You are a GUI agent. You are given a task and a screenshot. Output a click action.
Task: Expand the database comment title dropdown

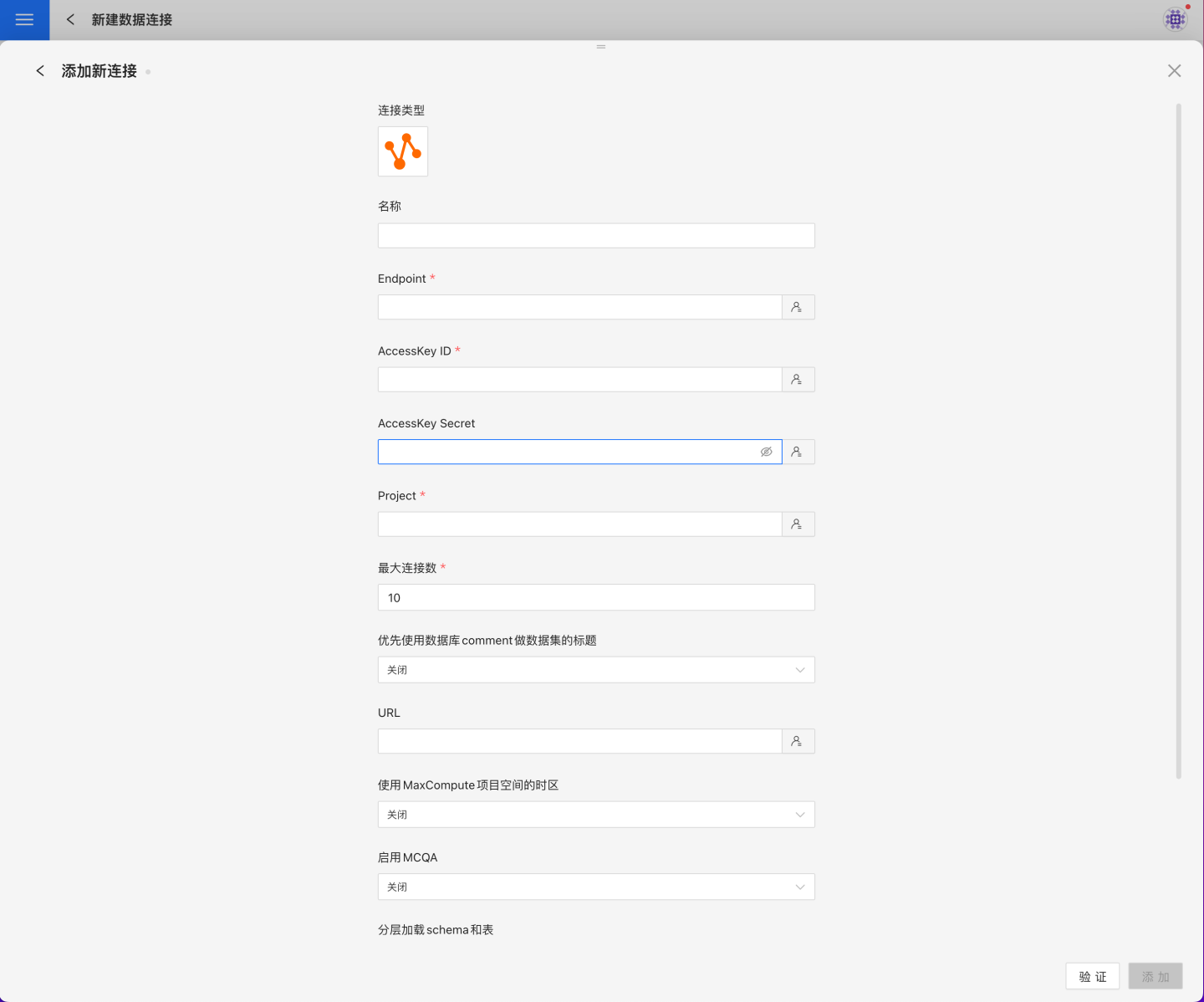click(595, 670)
